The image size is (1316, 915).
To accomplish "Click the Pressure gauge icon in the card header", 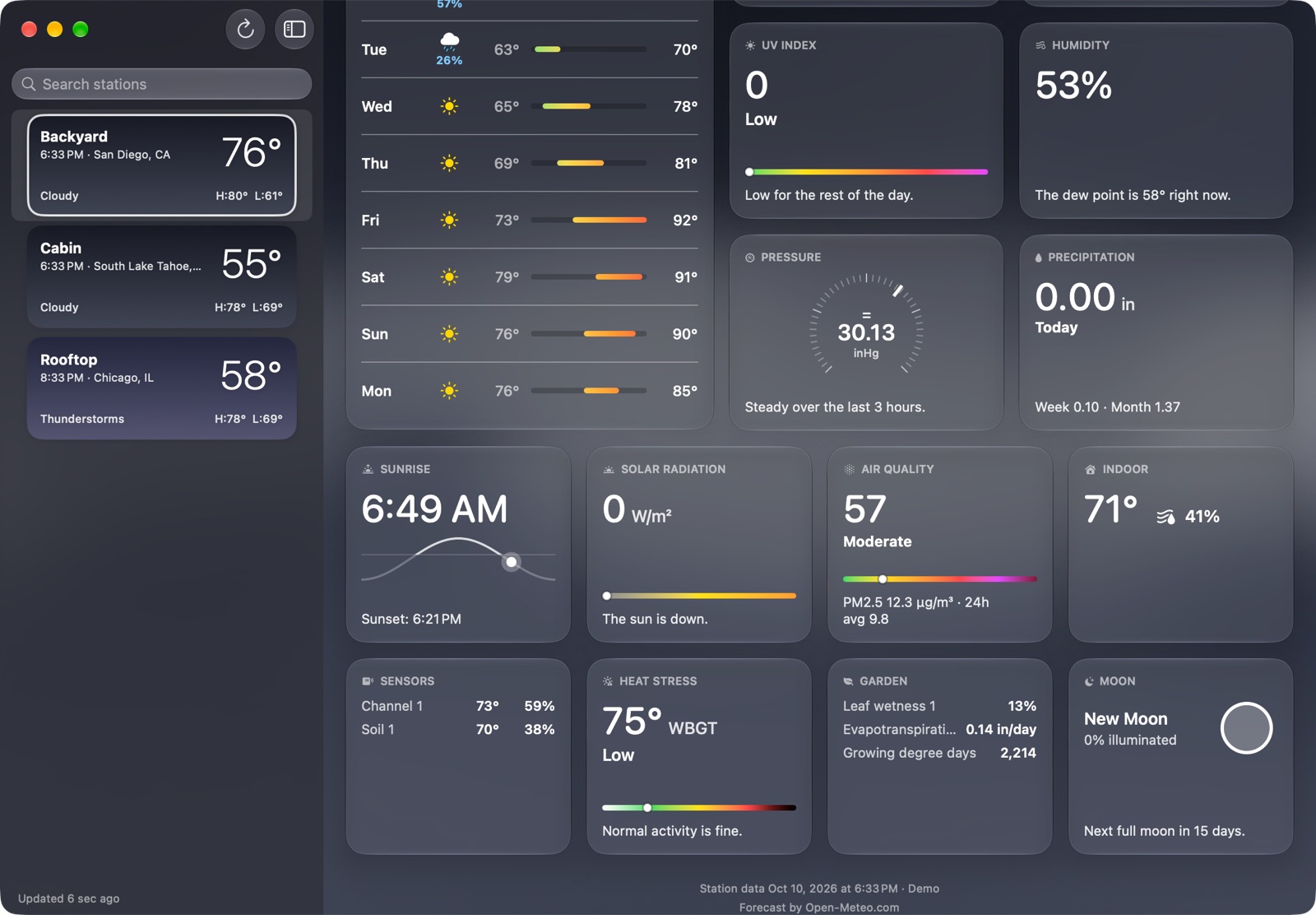I will [x=750, y=258].
